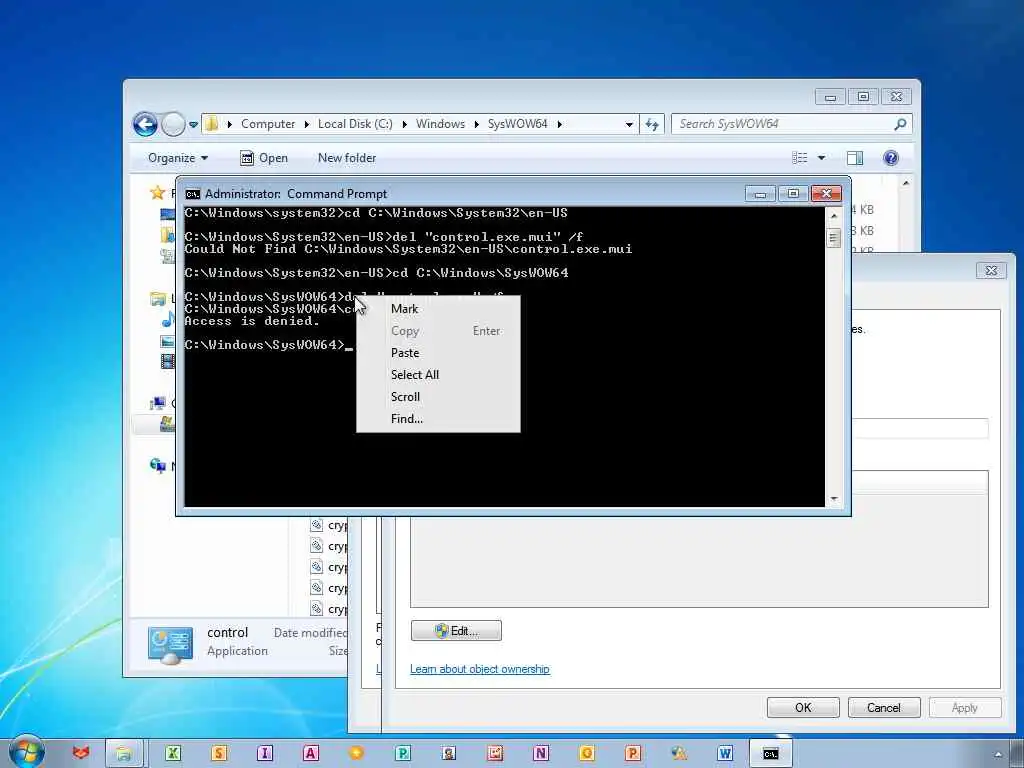Click the Open toolbar button

(264, 157)
